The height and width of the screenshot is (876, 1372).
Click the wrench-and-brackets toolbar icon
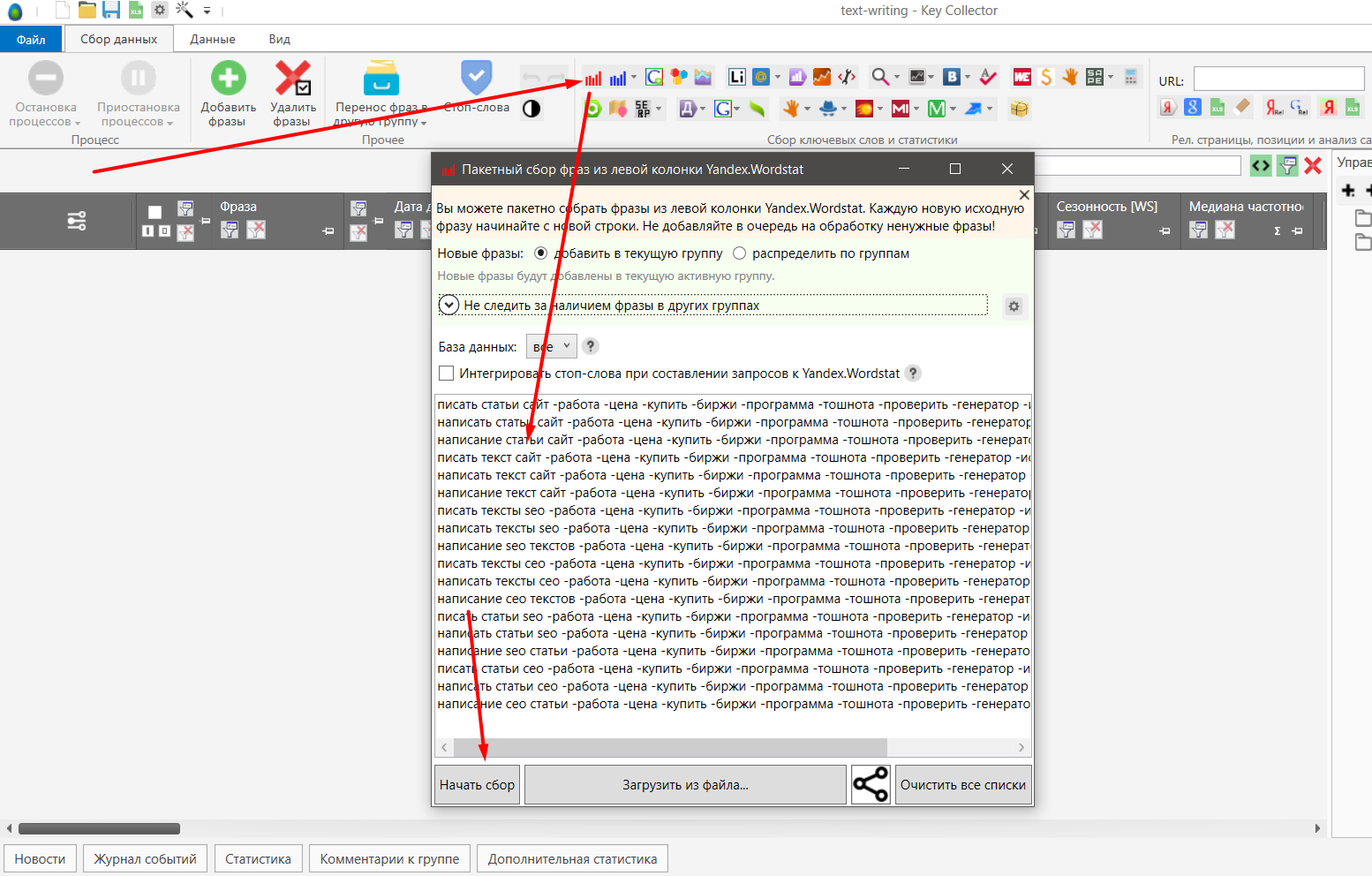point(847,77)
